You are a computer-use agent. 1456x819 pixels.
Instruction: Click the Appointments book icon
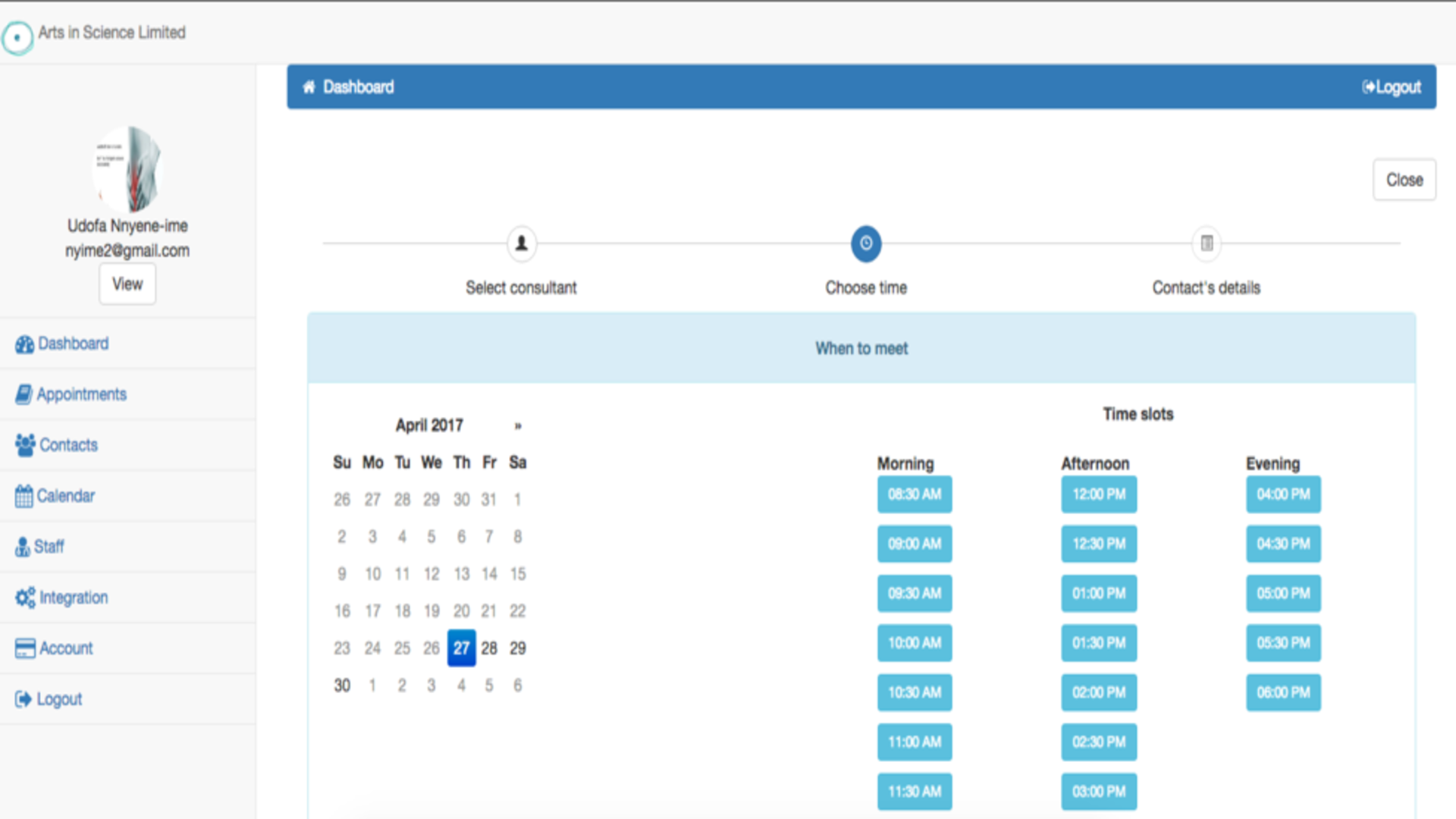[24, 394]
